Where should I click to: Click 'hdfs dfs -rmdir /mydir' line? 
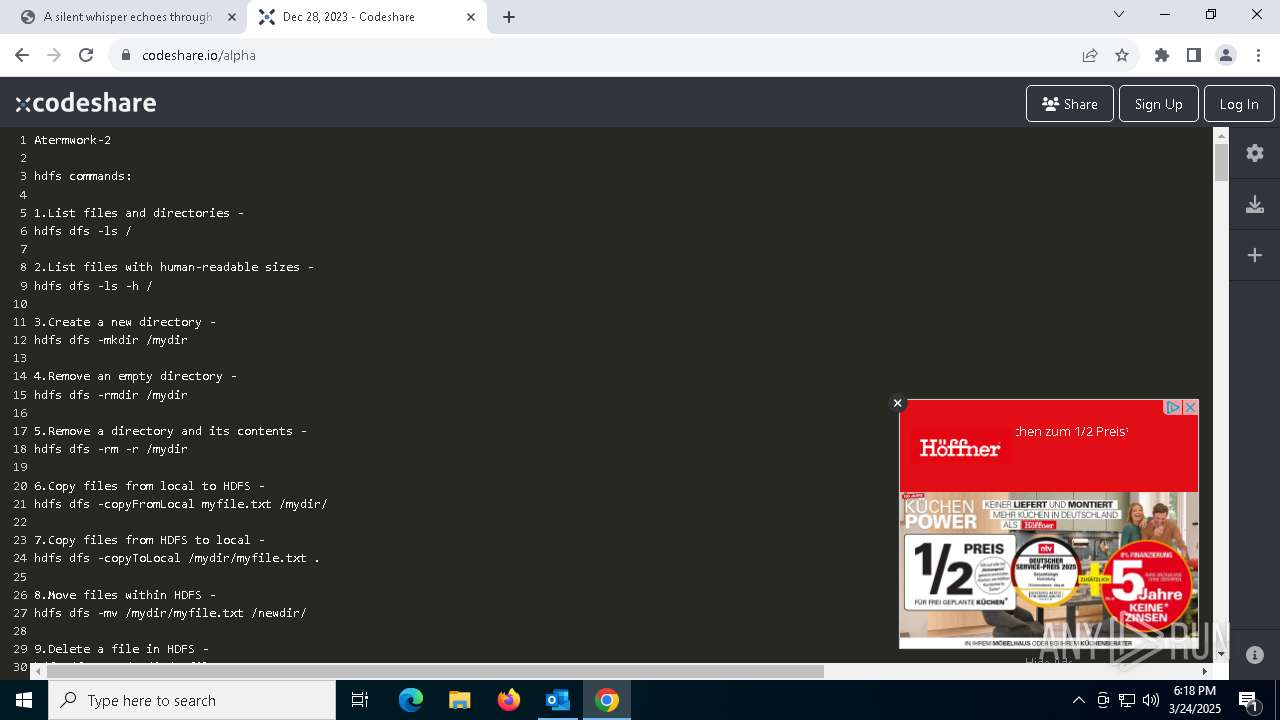pyautogui.click(x=111, y=394)
